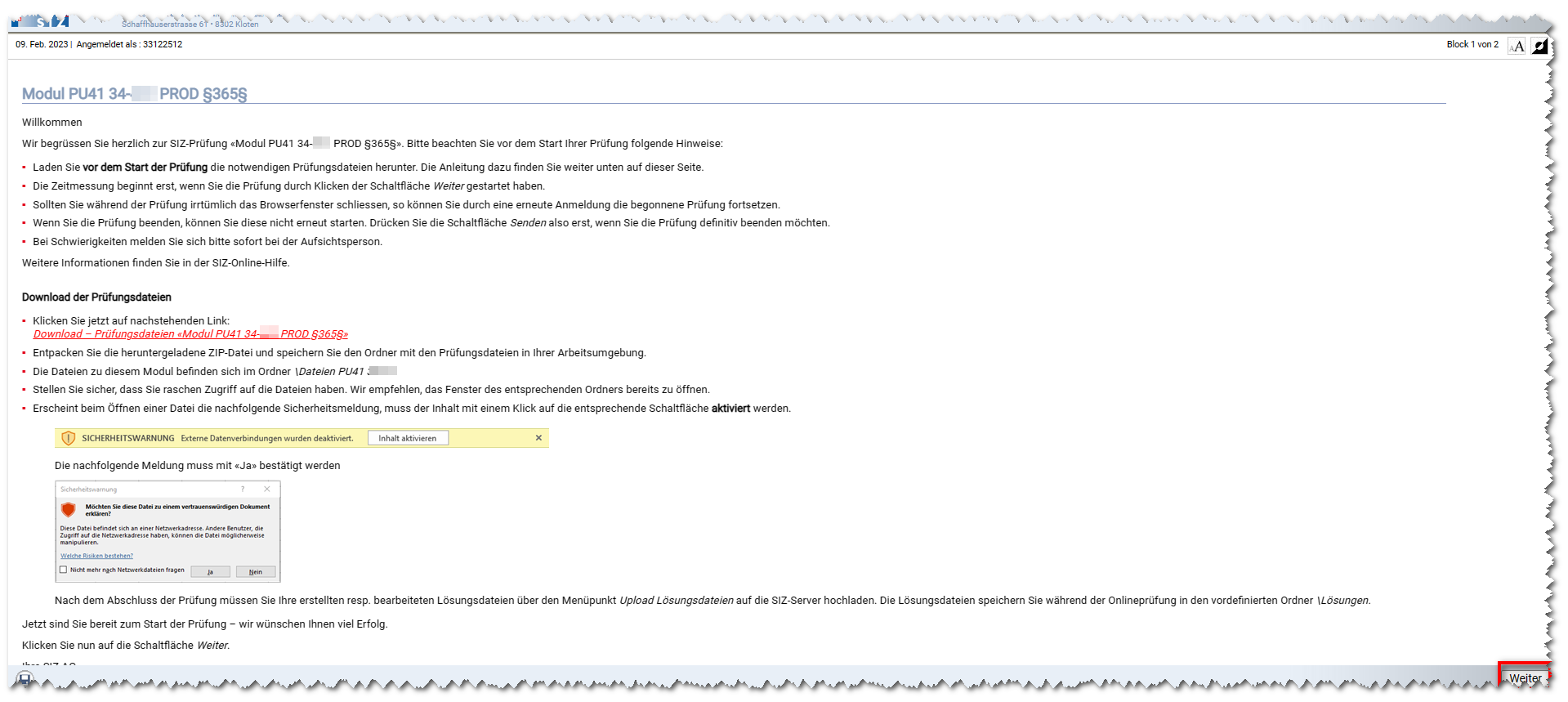Click the 'Block 1 von 2' indicator
The width and height of the screenshot is (1568, 702).
1472,44
